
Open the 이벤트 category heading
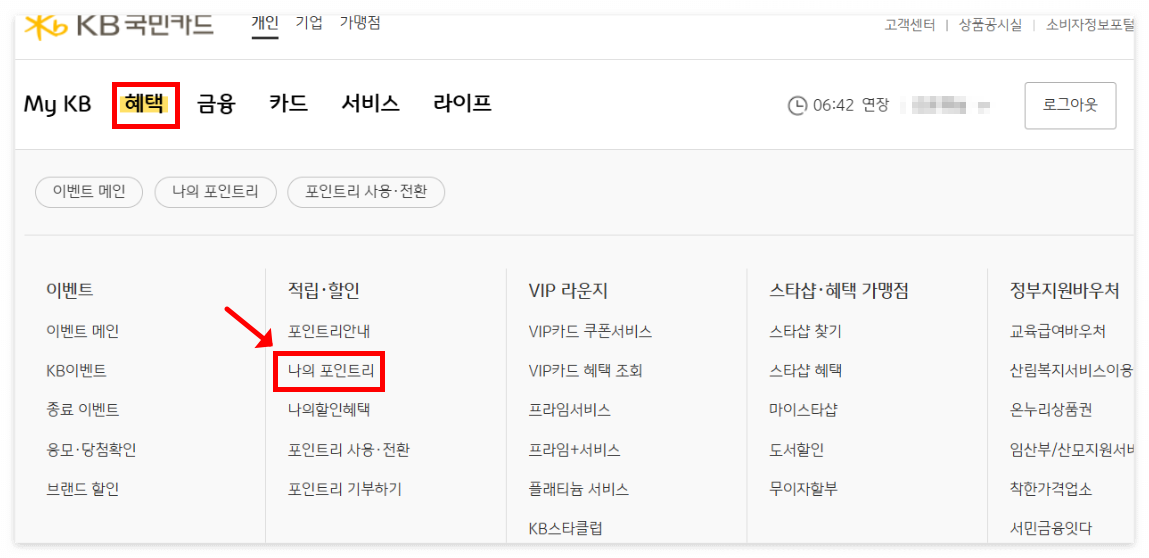[69, 292]
